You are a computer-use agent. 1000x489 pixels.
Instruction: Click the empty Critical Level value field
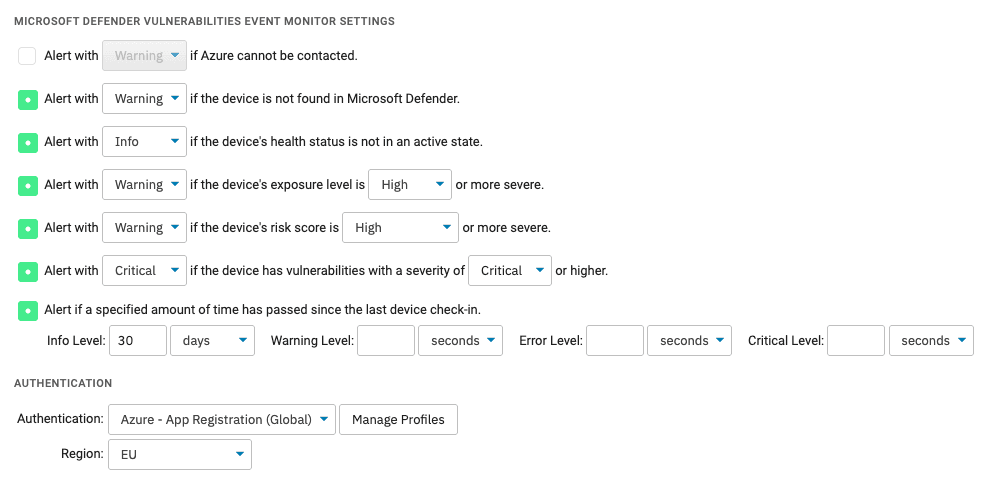(857, 340)
